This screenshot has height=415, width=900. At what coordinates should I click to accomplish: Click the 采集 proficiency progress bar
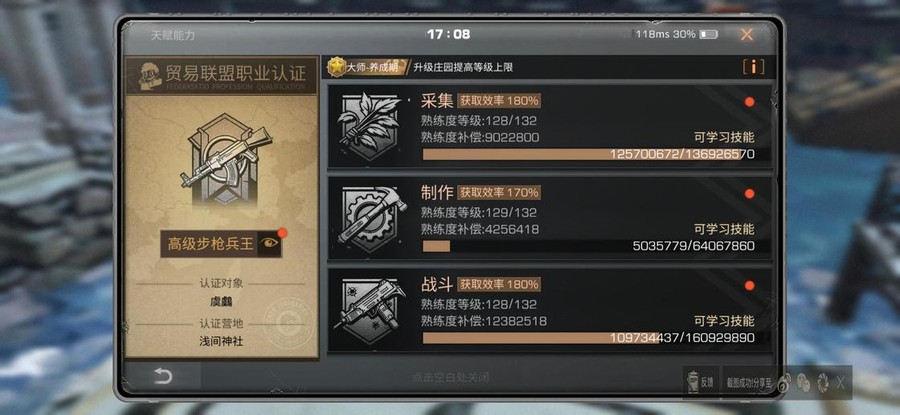pyautogui.click(x=589, y=154)
